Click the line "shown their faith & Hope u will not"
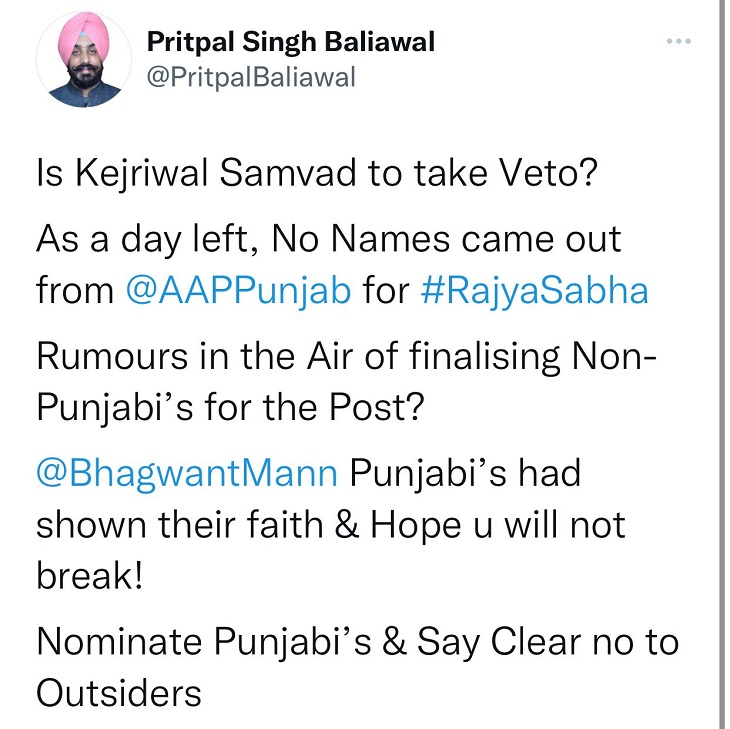This screenshot has width=730, height=729. (x=330, y=525)
